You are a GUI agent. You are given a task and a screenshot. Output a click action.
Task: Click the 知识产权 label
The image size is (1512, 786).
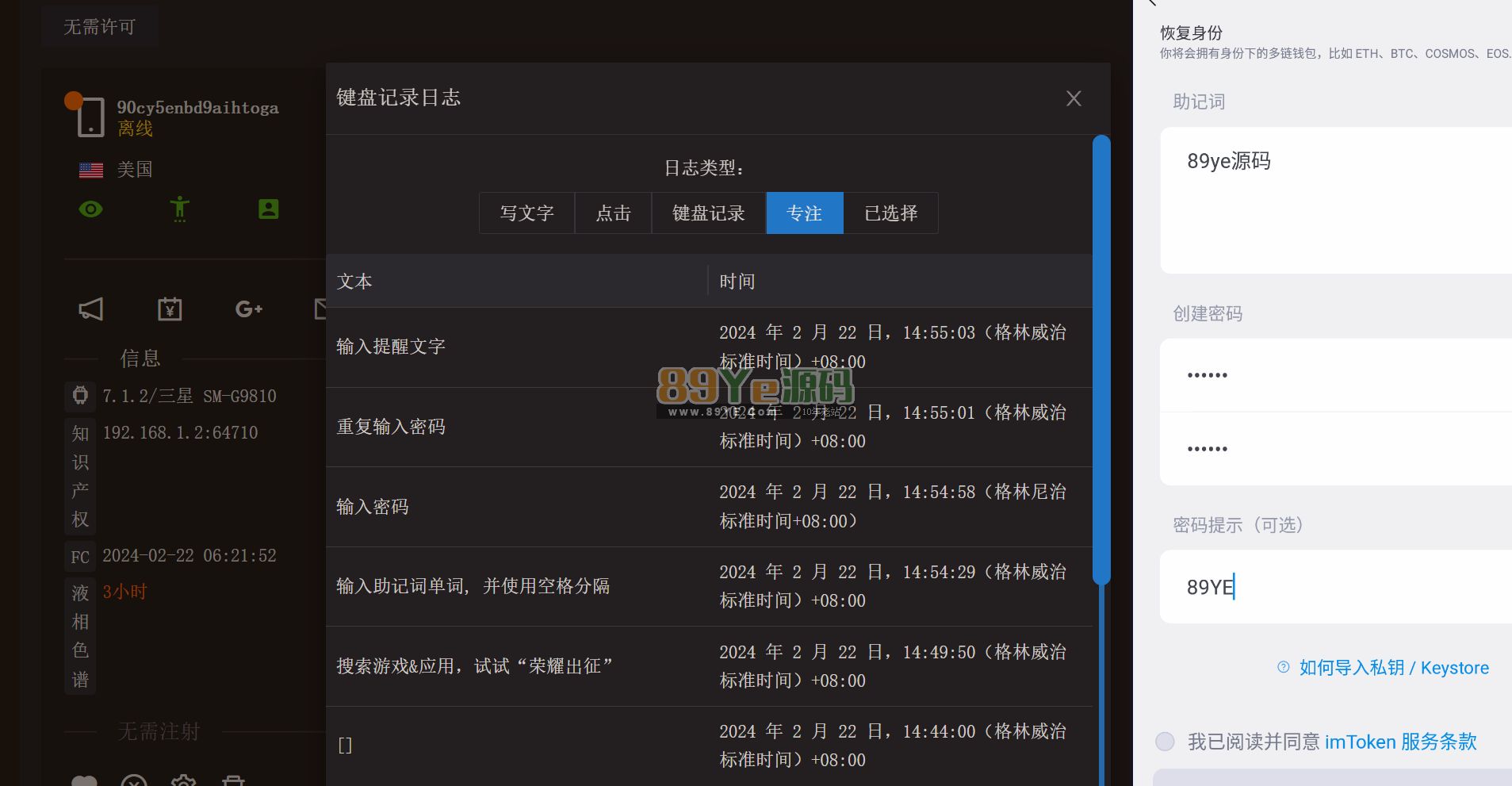coord(80,477)
